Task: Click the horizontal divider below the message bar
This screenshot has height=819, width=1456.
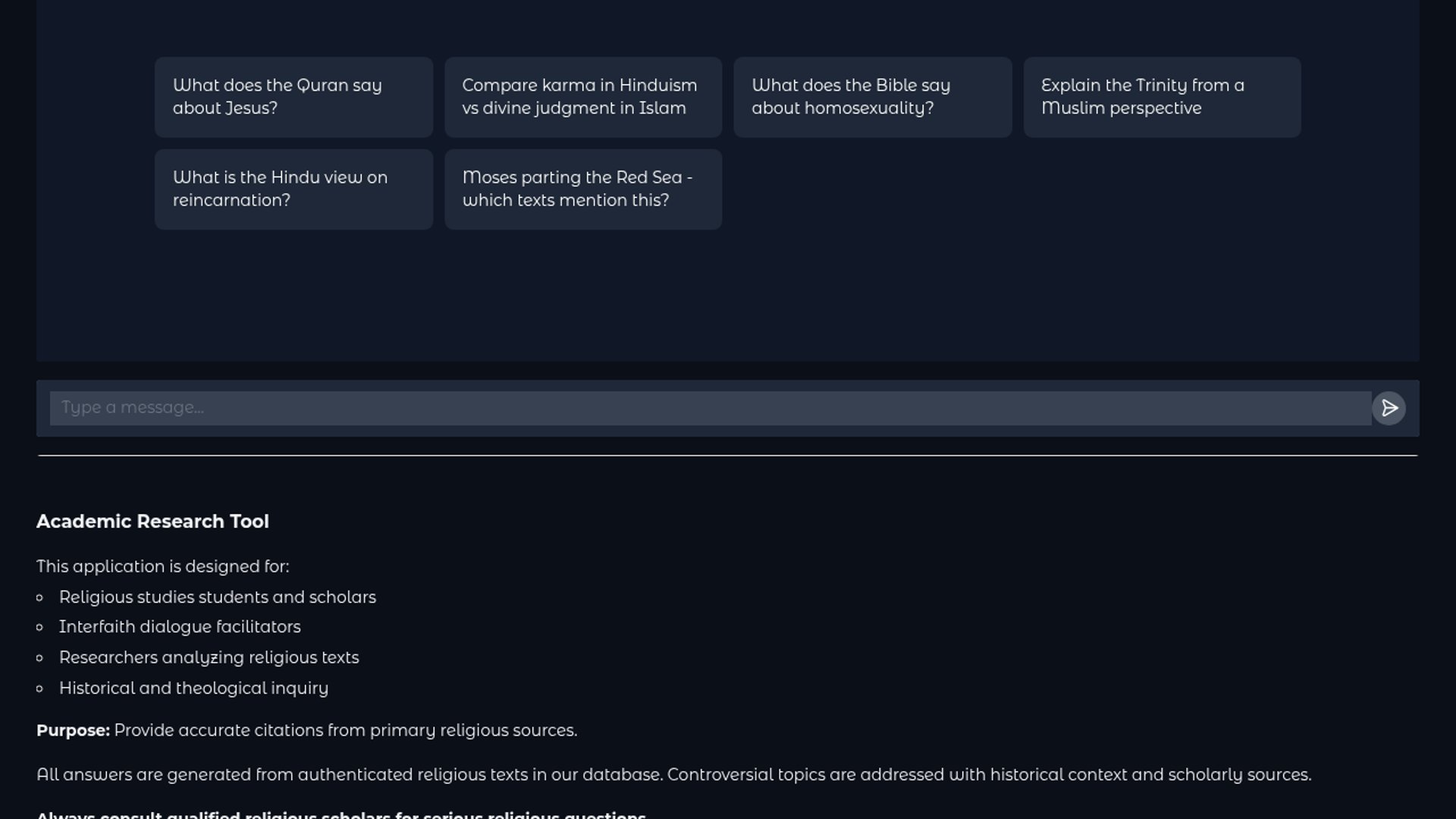Action: pos(728,456)
